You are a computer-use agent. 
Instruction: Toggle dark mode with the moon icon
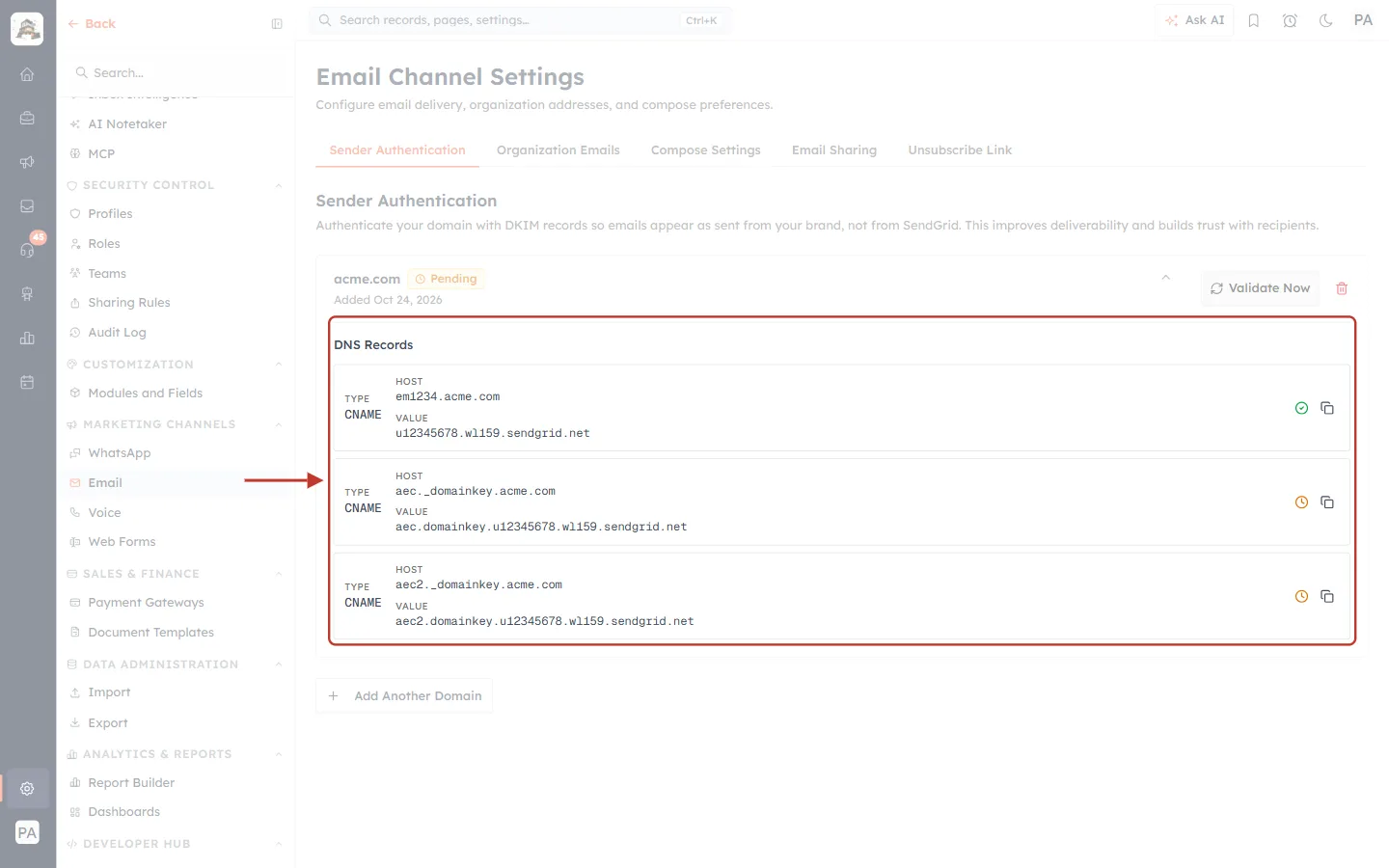click(1326, 20)
